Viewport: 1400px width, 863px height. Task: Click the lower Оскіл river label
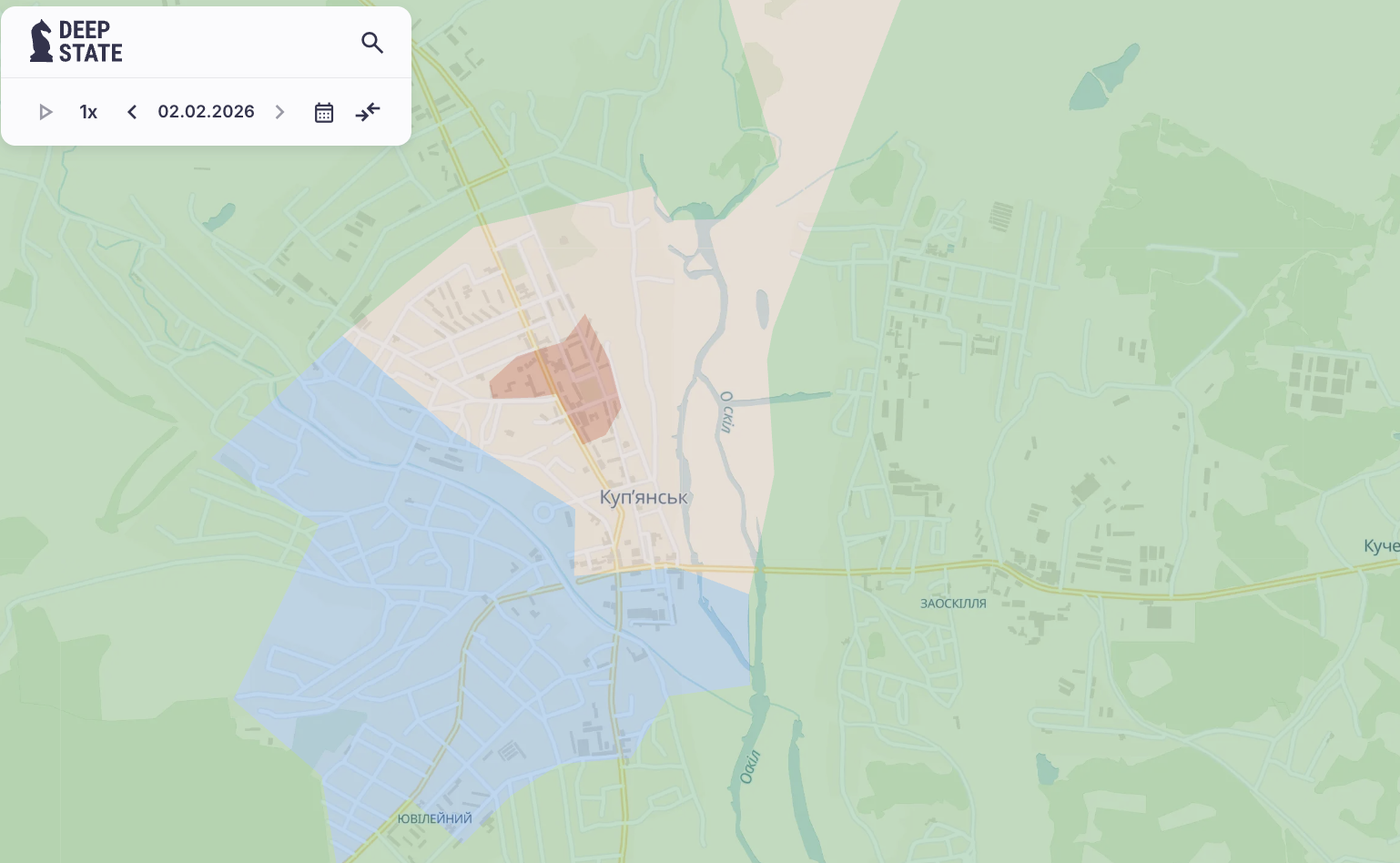[x=749, y=767]
